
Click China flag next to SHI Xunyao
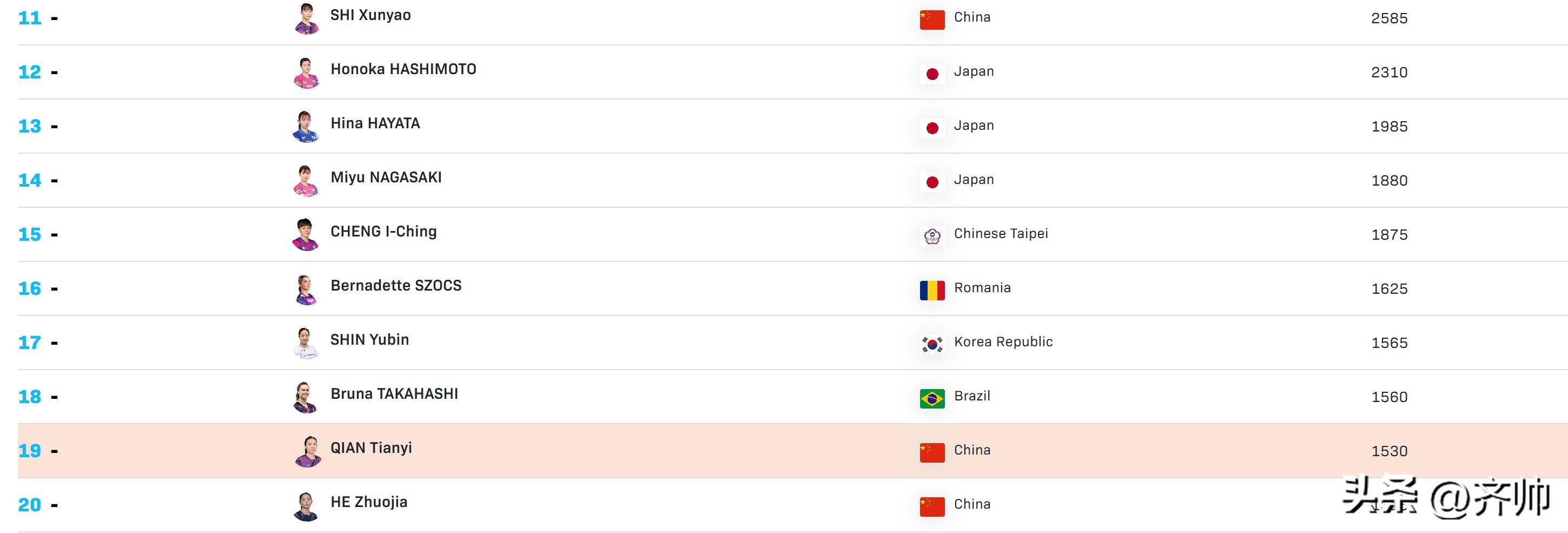[x=932, y=20]
